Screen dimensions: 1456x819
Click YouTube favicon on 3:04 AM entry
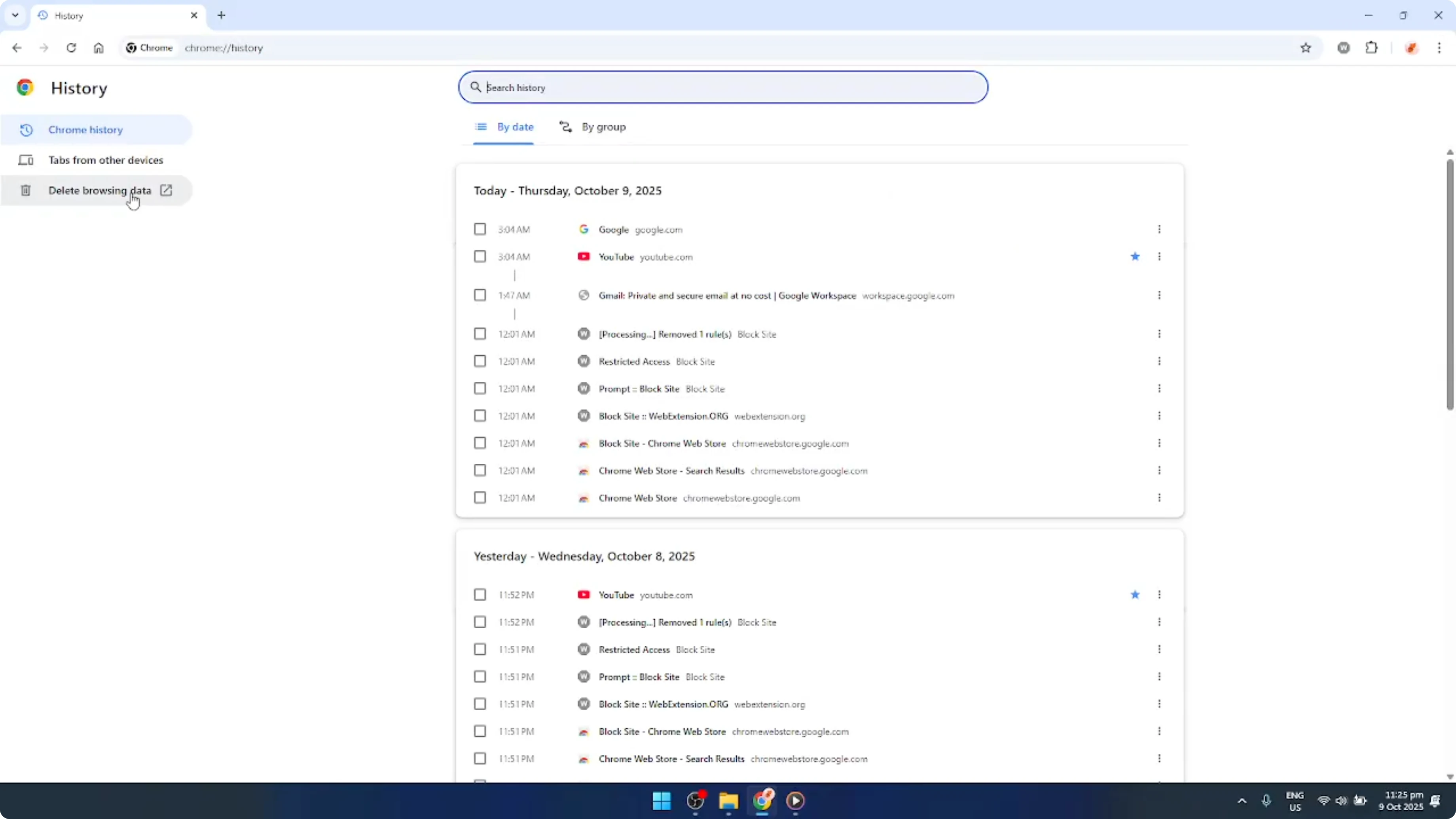click(x=584, y=257)
